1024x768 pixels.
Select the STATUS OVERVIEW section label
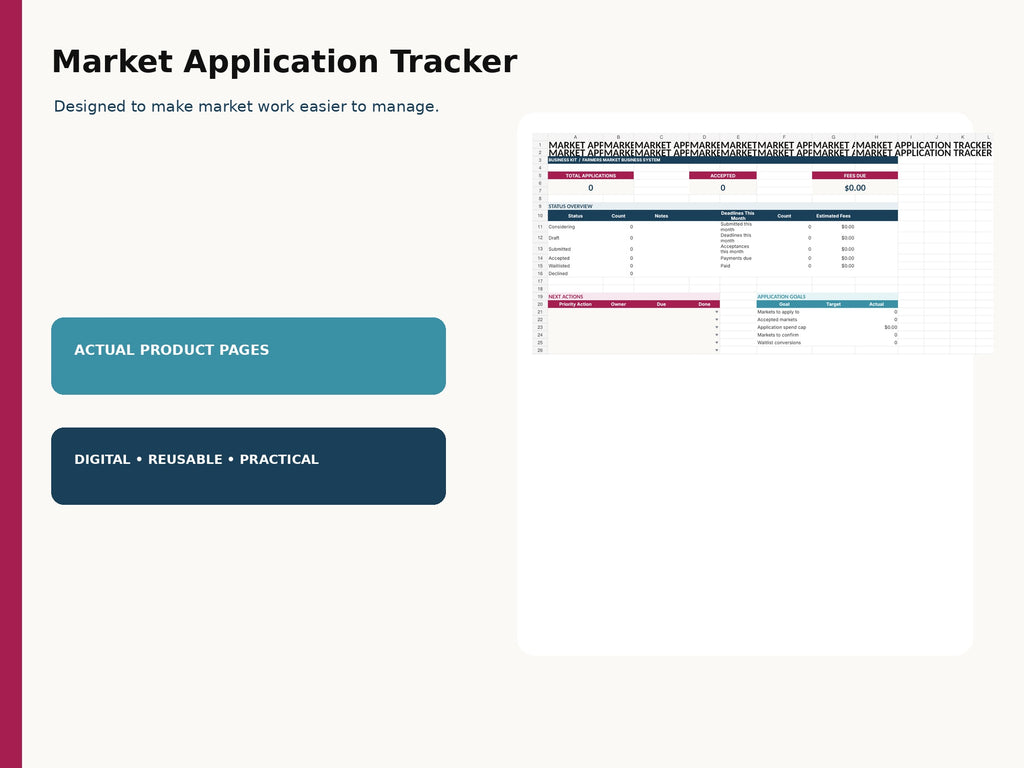point(570,206)
